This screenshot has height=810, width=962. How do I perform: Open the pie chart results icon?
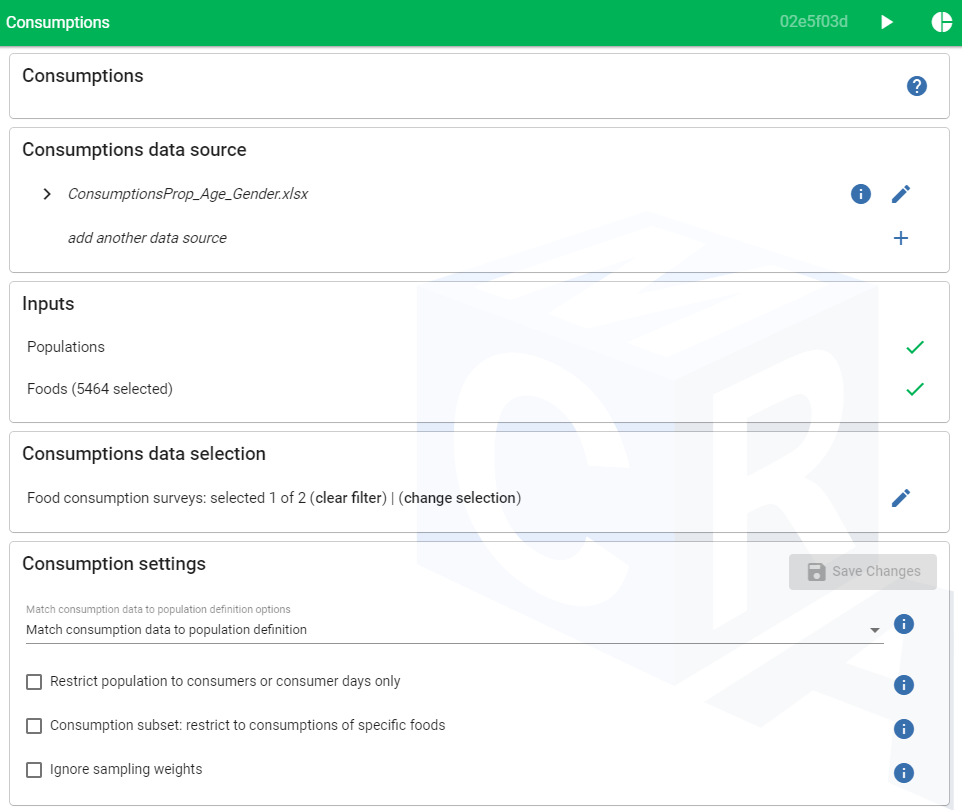941,22
